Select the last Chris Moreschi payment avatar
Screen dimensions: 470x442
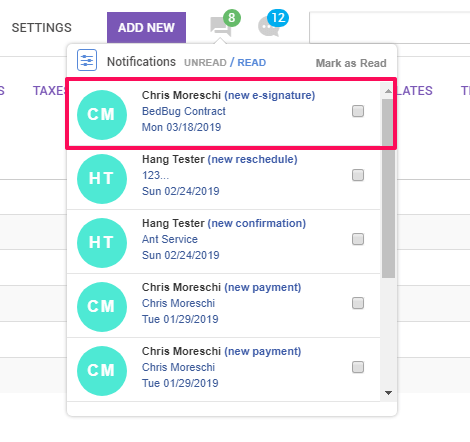[x=102, y=371]
